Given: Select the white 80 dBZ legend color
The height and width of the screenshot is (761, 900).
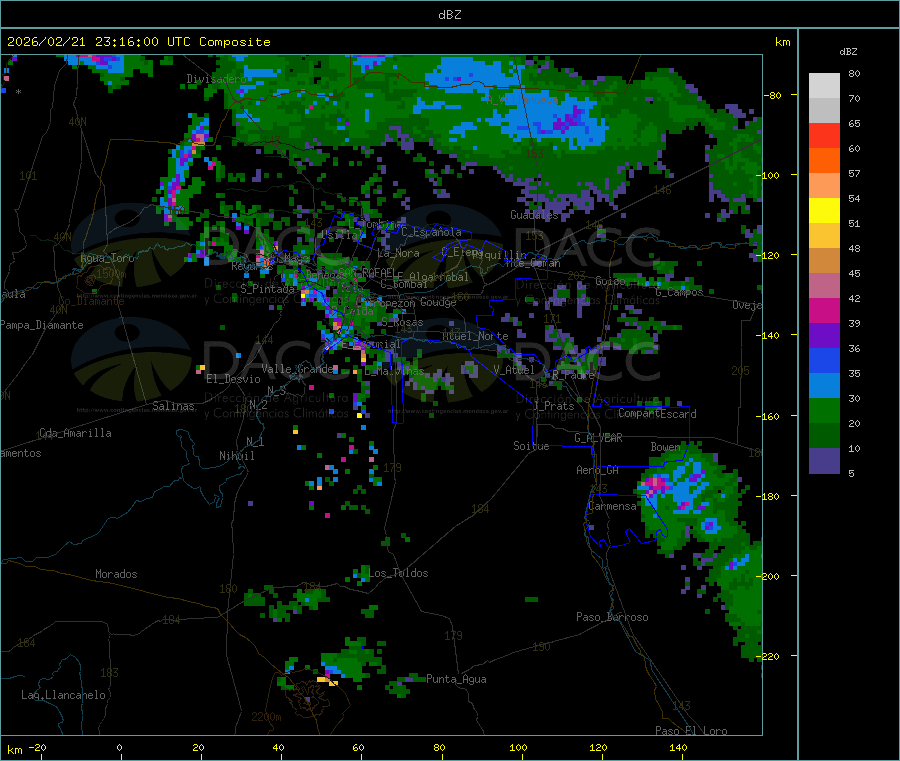Looking at the screenshot, I should 824,86.
